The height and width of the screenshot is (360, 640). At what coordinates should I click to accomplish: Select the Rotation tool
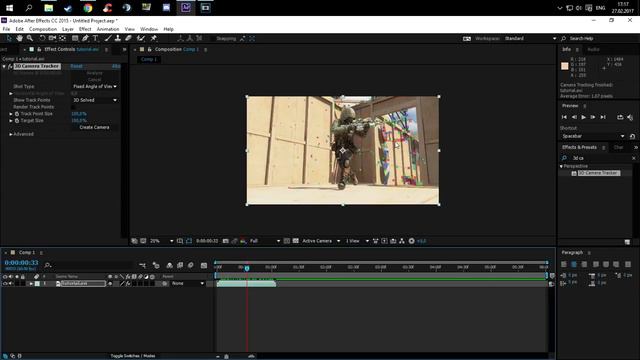(x=42, y=38)
